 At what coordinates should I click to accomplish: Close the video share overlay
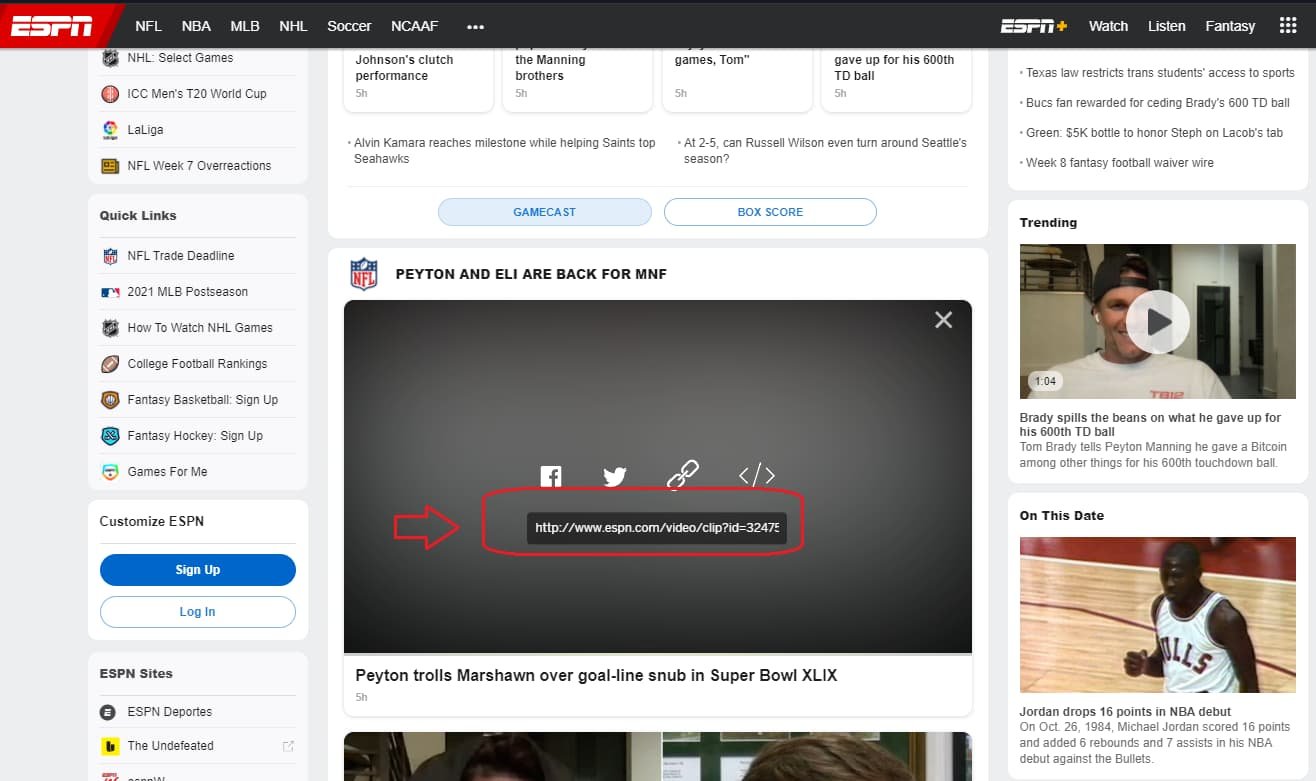tap(943, 320)
